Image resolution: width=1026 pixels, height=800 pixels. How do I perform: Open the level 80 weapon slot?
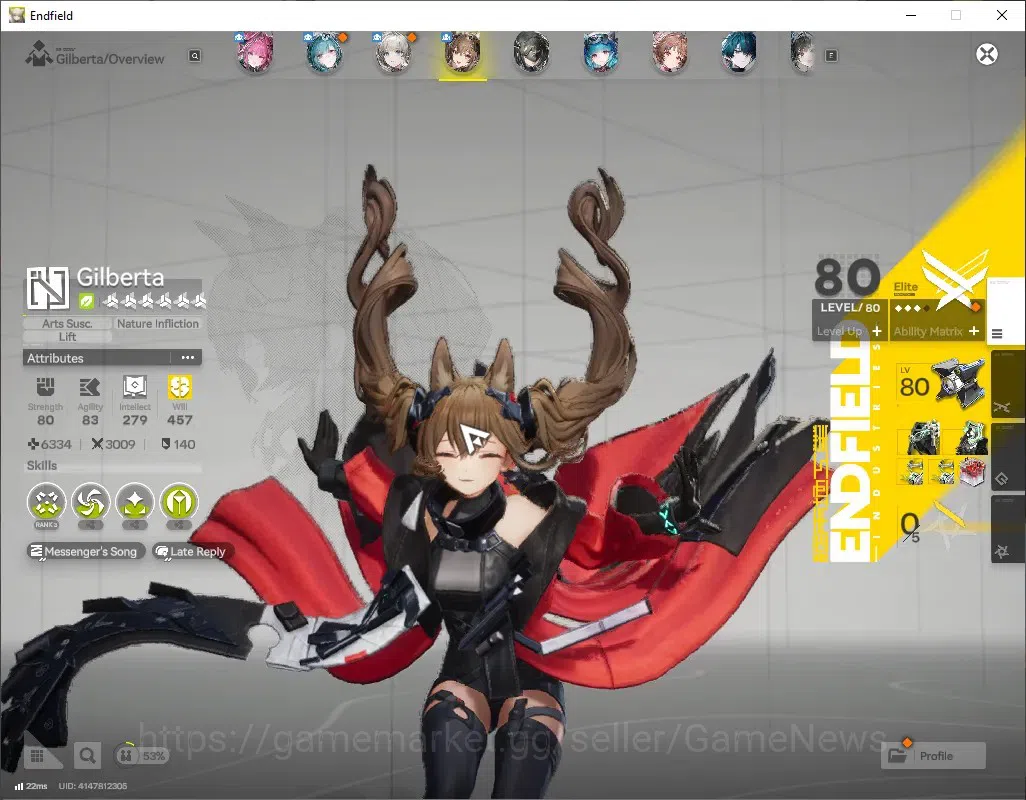pyautogui.click(x=941, y=385)
